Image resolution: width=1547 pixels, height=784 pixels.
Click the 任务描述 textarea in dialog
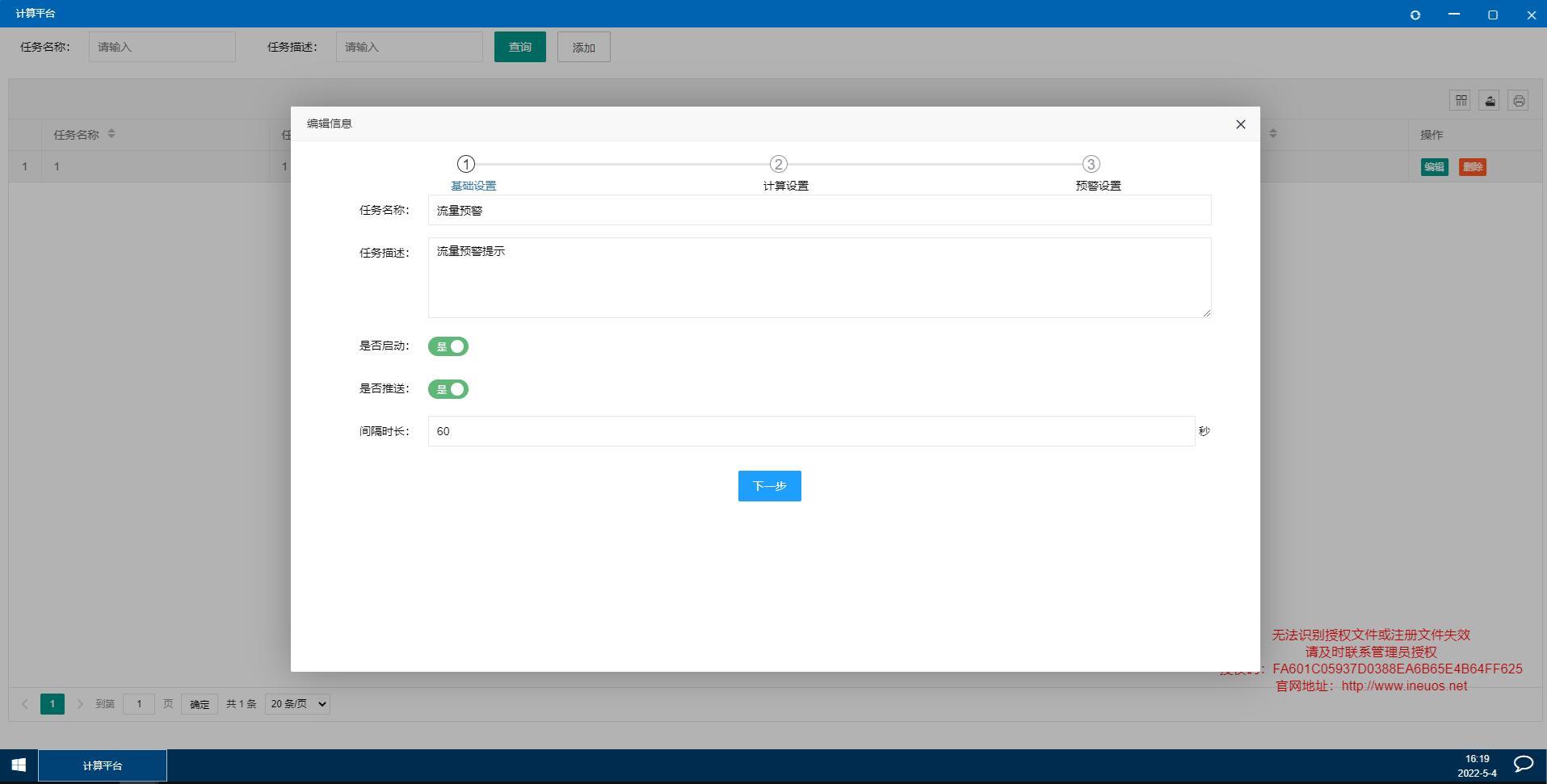click(x=819, y=278)
